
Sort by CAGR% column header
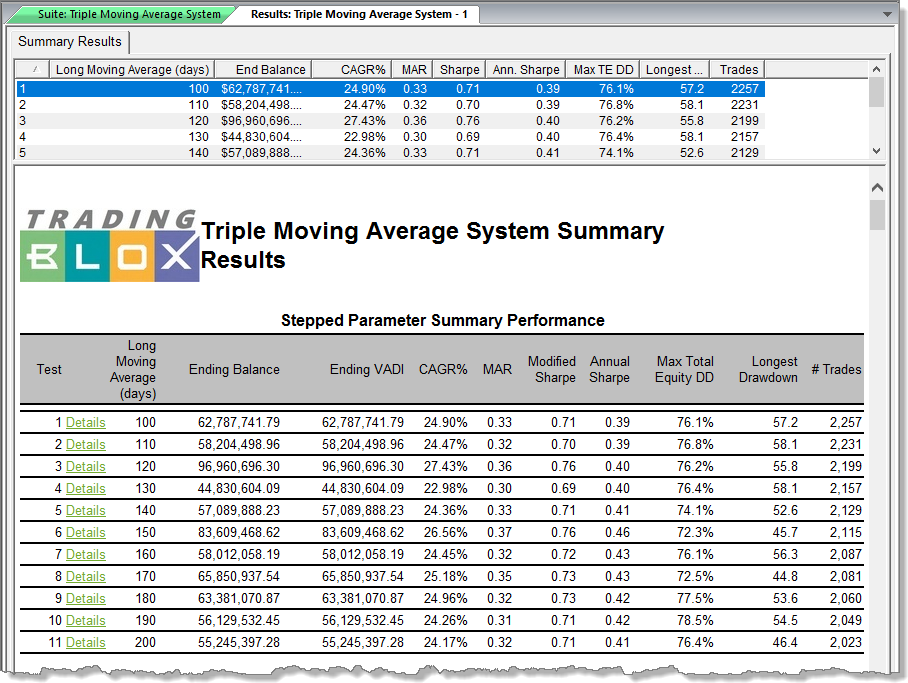pyautogui.click(x=362, y=70)
